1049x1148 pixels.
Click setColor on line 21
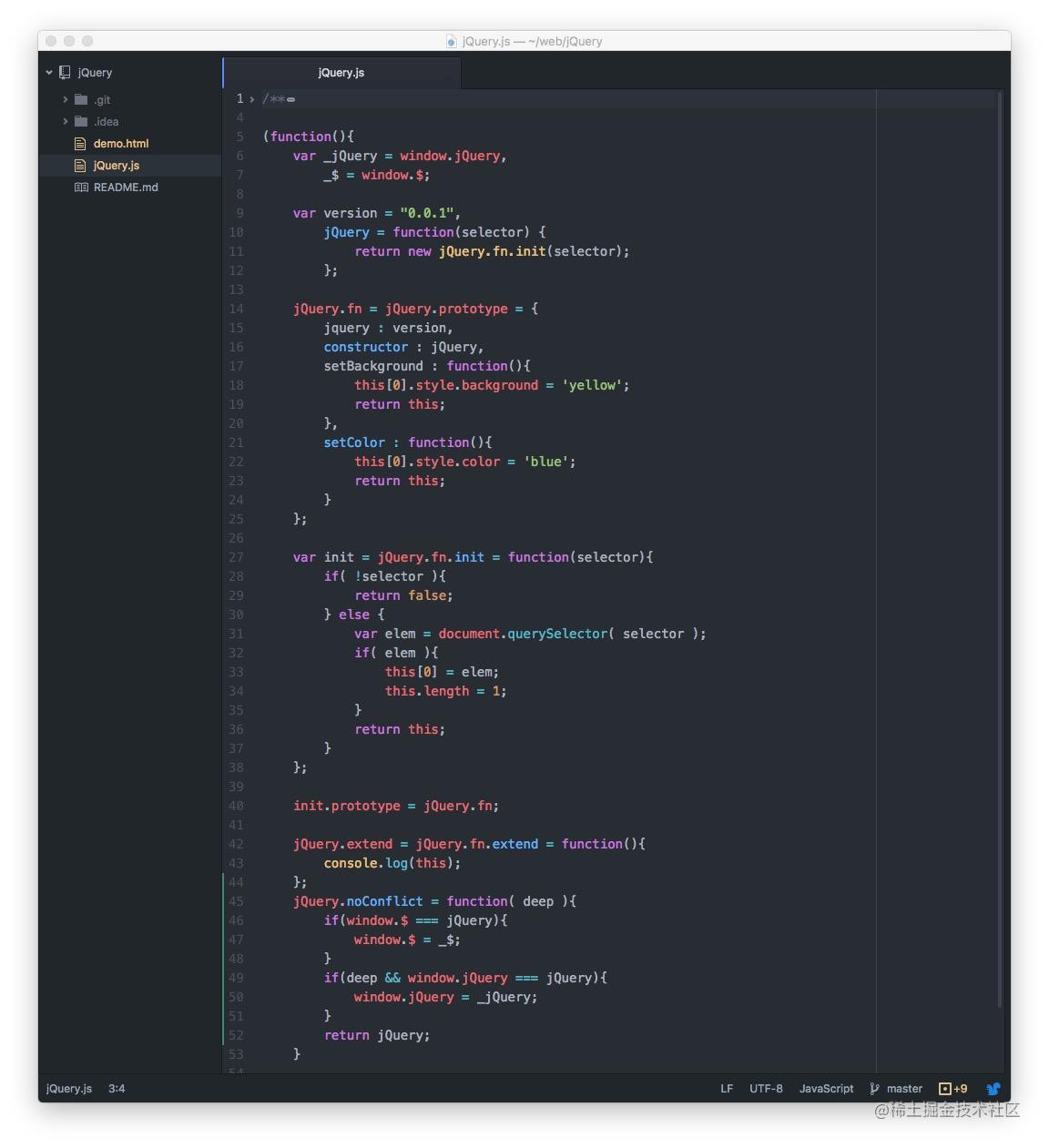(x=354, y=442)
